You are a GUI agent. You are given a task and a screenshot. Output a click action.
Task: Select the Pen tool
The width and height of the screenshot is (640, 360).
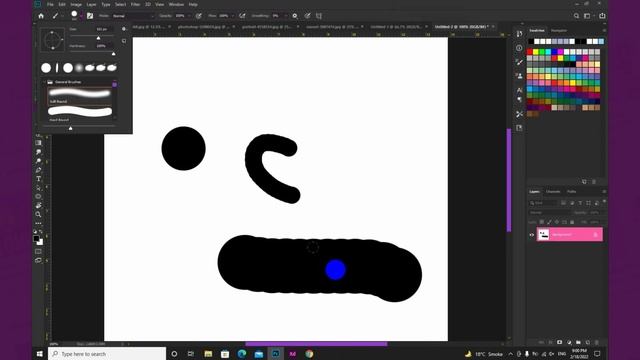[x=38, y=170]
